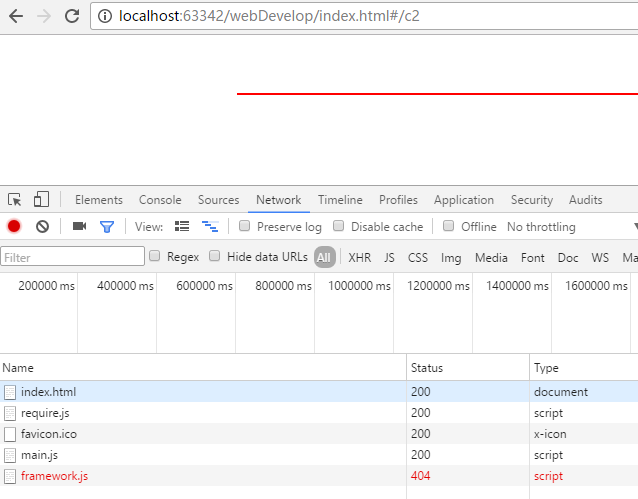This screenshot has width=638, height=499.
Task: Filter requests by WS
Action: [x=600, y=258]
